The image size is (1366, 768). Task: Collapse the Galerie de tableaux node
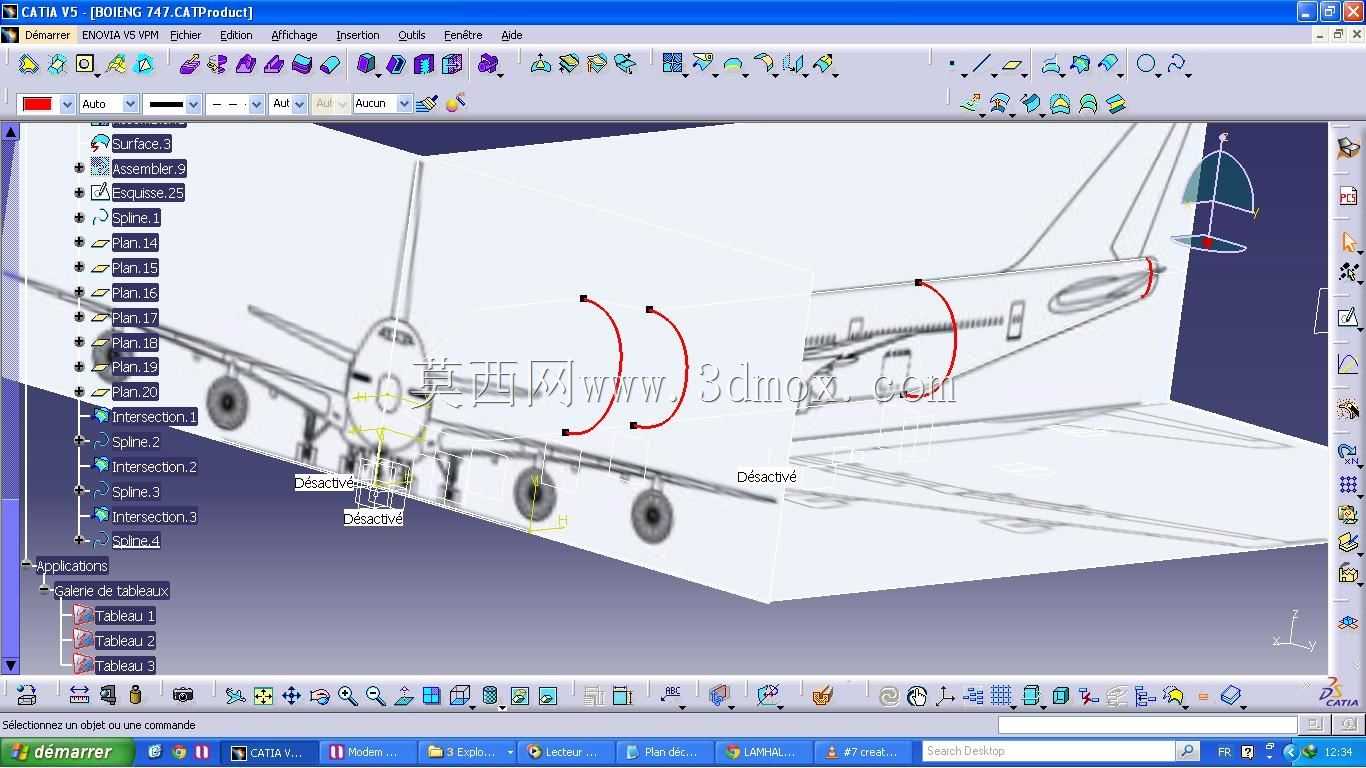click(45, 591)
